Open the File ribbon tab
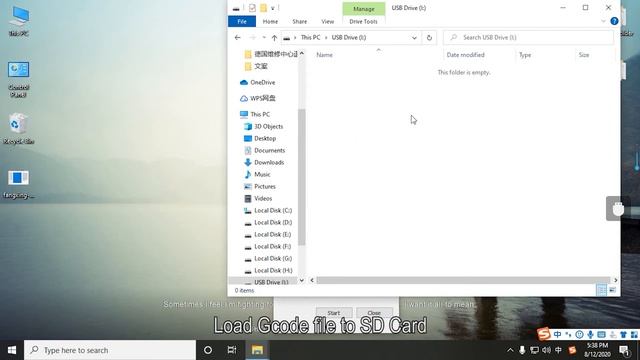 pyautogui.click(x=242, y=21)
